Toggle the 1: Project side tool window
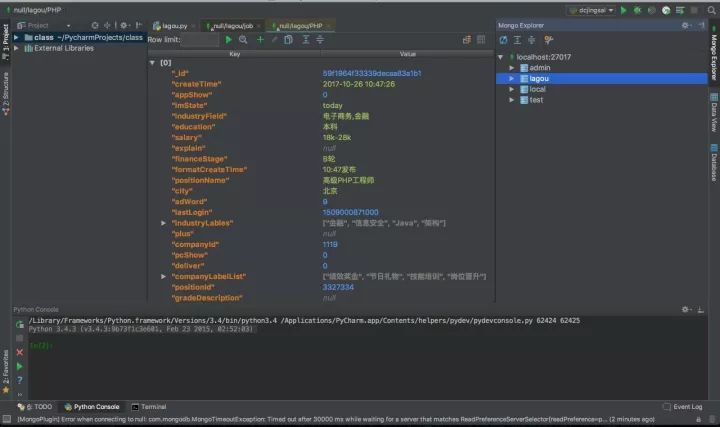This screenshot has height=427, width=720. tap(6, 41)
